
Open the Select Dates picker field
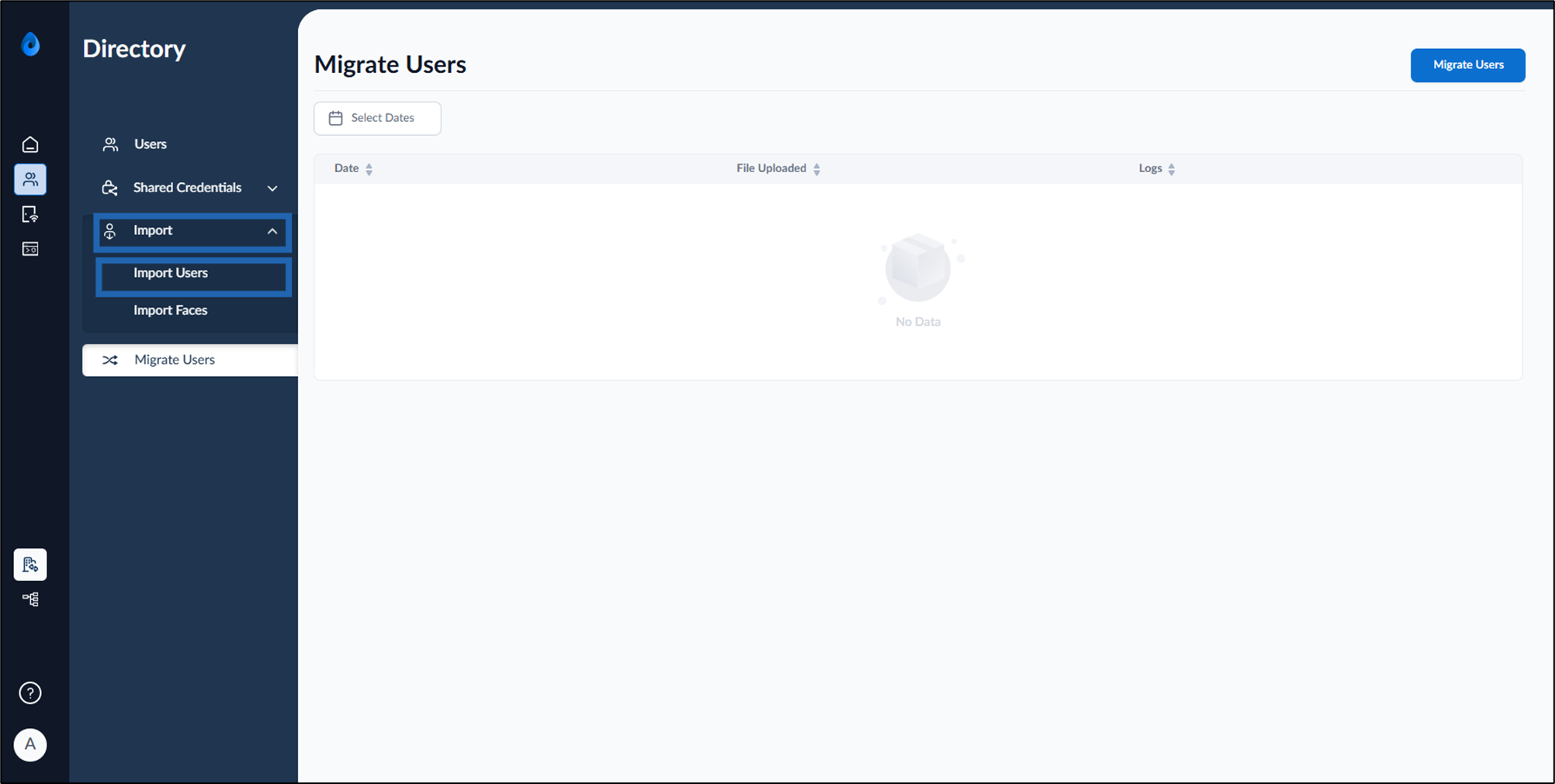click(377, 118)
